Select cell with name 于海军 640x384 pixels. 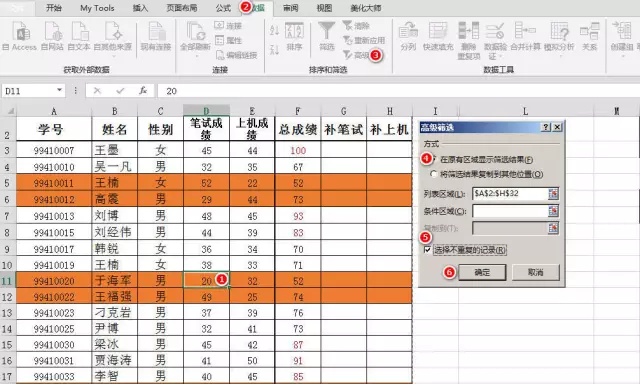tap(115, 280)
